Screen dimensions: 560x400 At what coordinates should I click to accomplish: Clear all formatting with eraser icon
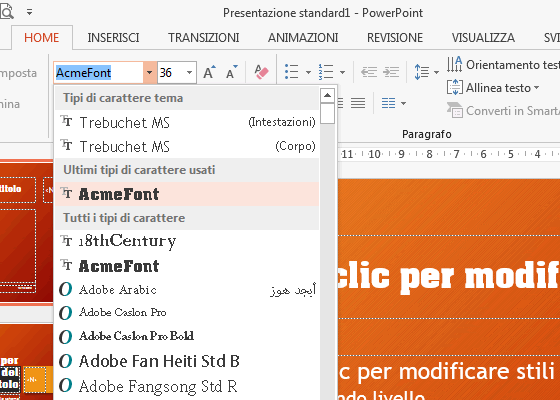(x=261, y=72)
